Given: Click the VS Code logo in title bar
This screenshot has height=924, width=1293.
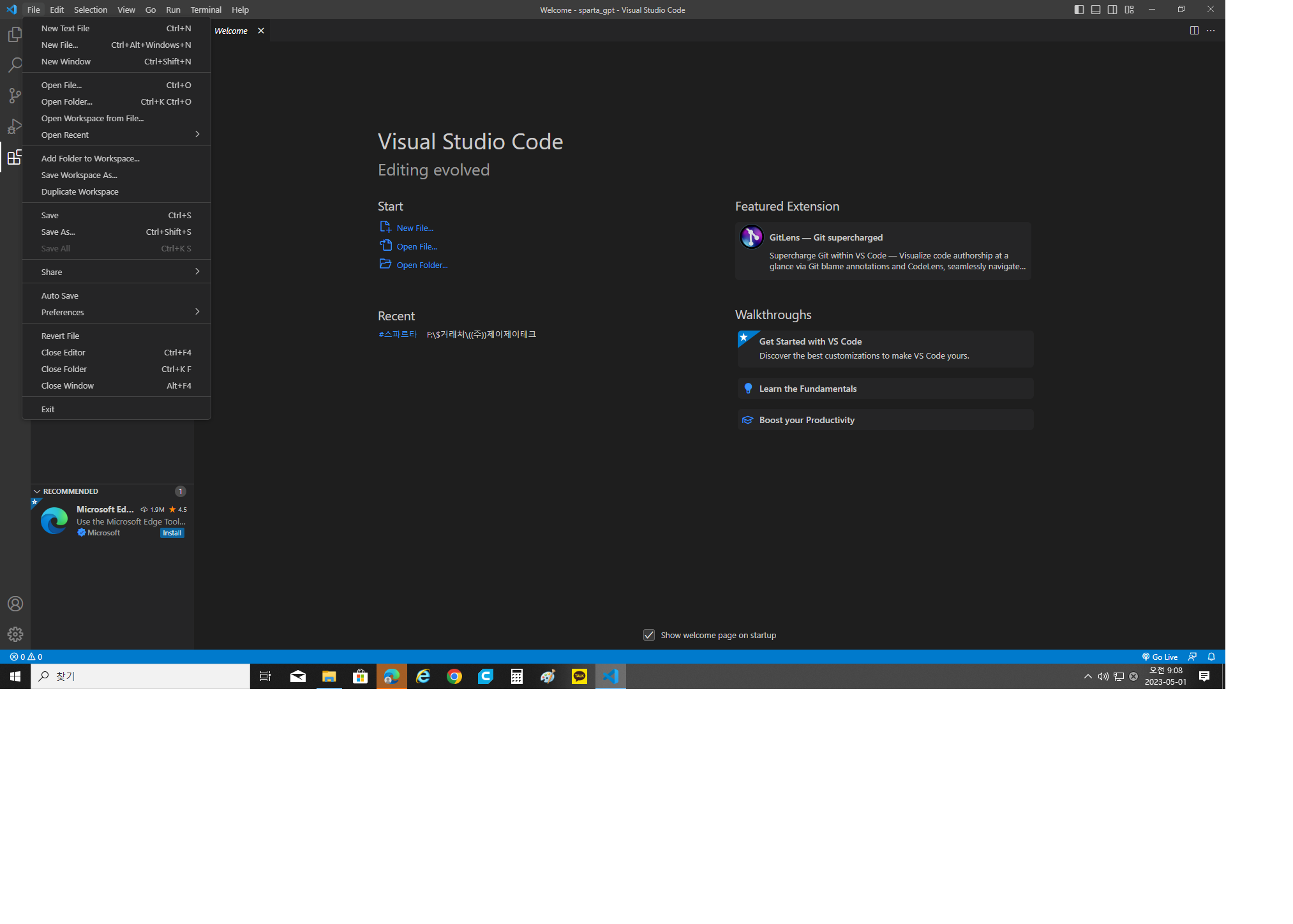Looking at the screenshot, I should 11,10.
